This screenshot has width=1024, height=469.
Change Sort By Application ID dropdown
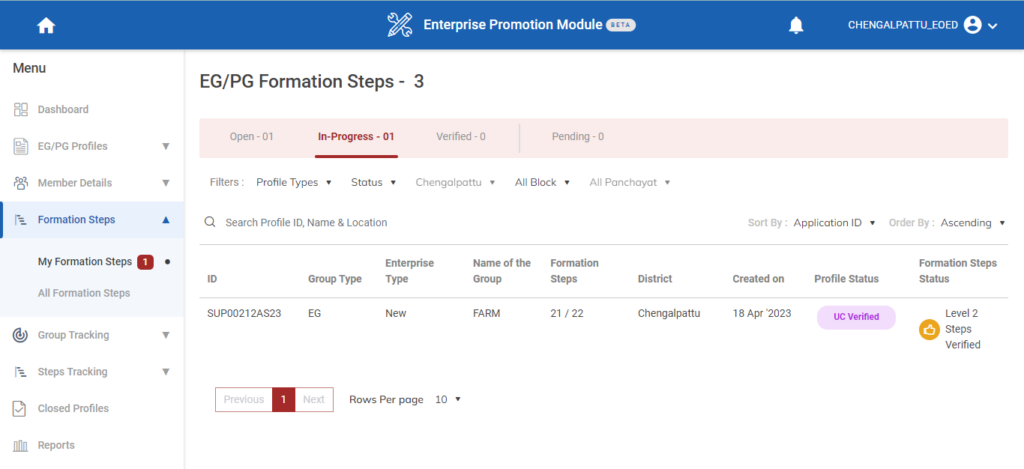coord(834,223)
